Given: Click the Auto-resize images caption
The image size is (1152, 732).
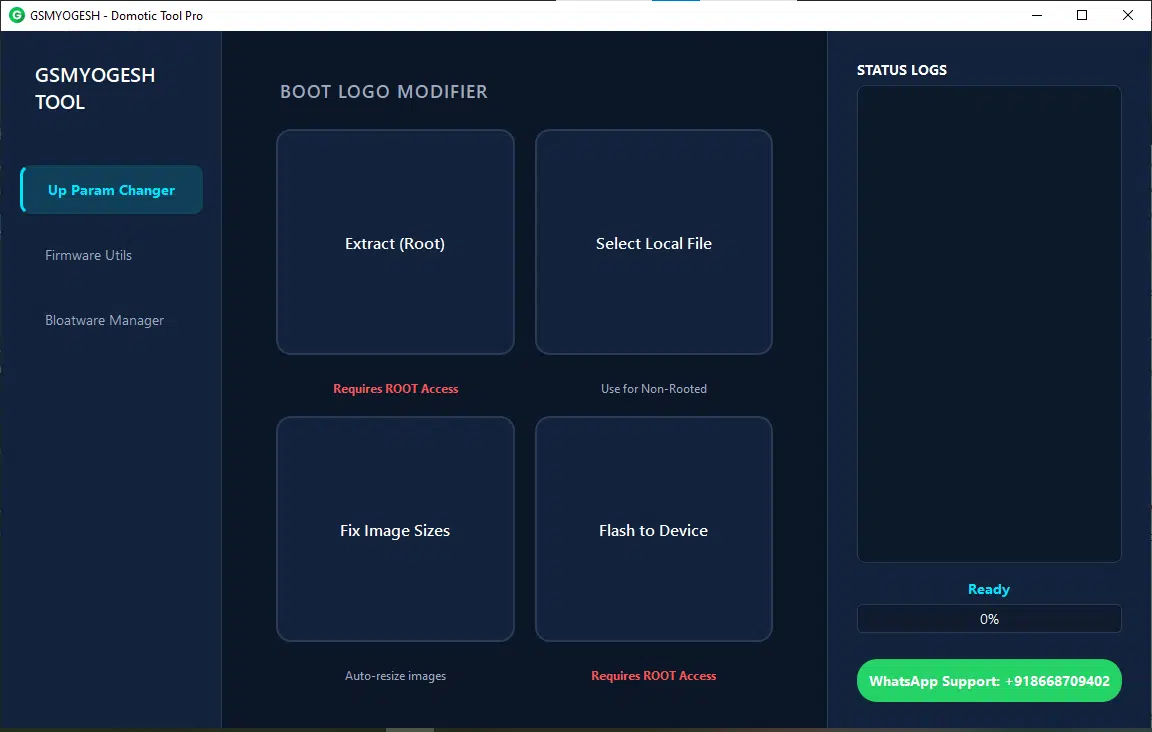Looking at the screenshot, I should [x=395, y=675].
